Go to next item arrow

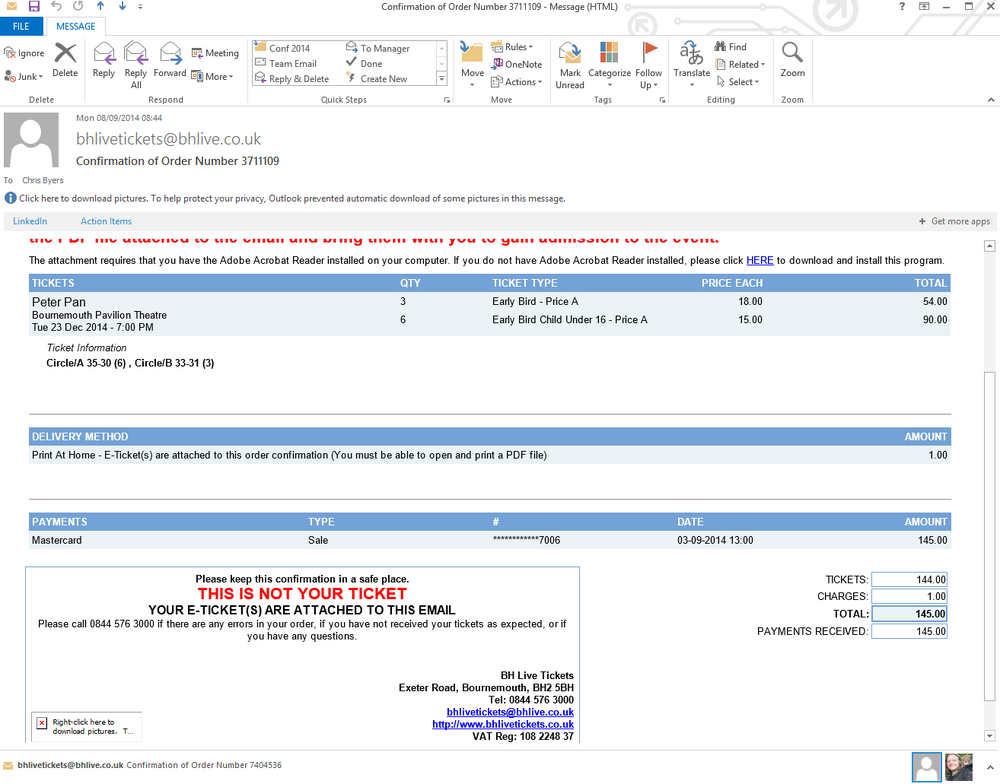(x=122, y=6)
